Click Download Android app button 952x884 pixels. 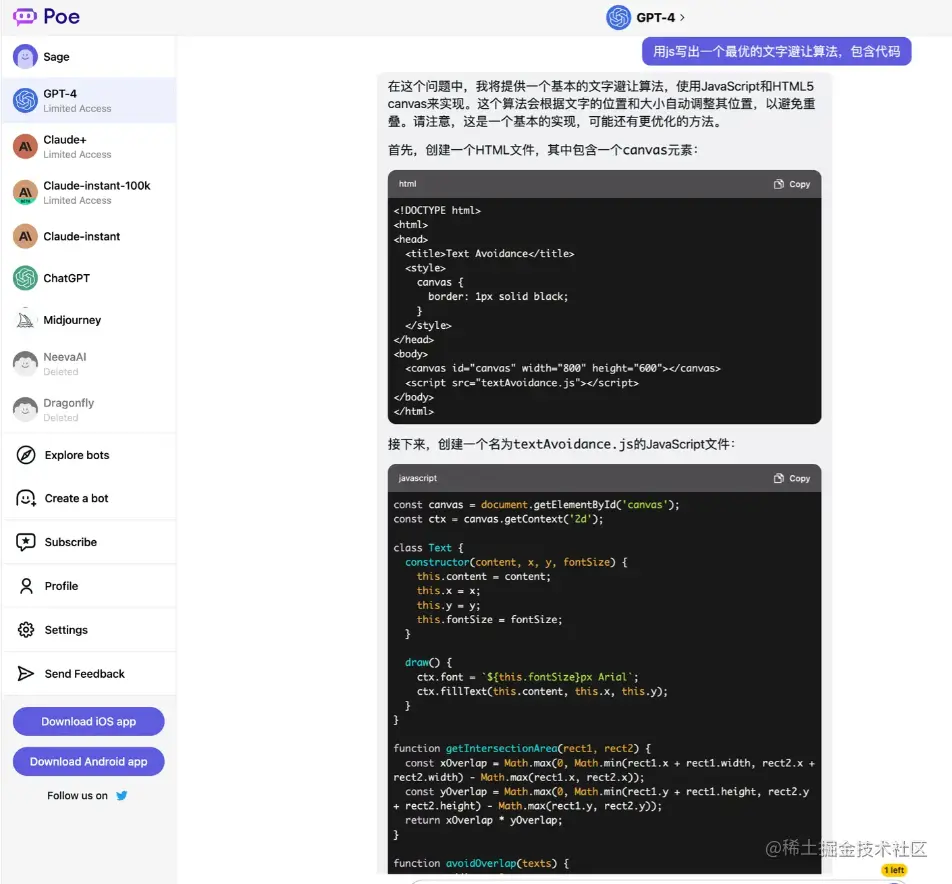(x=89, y=761)
